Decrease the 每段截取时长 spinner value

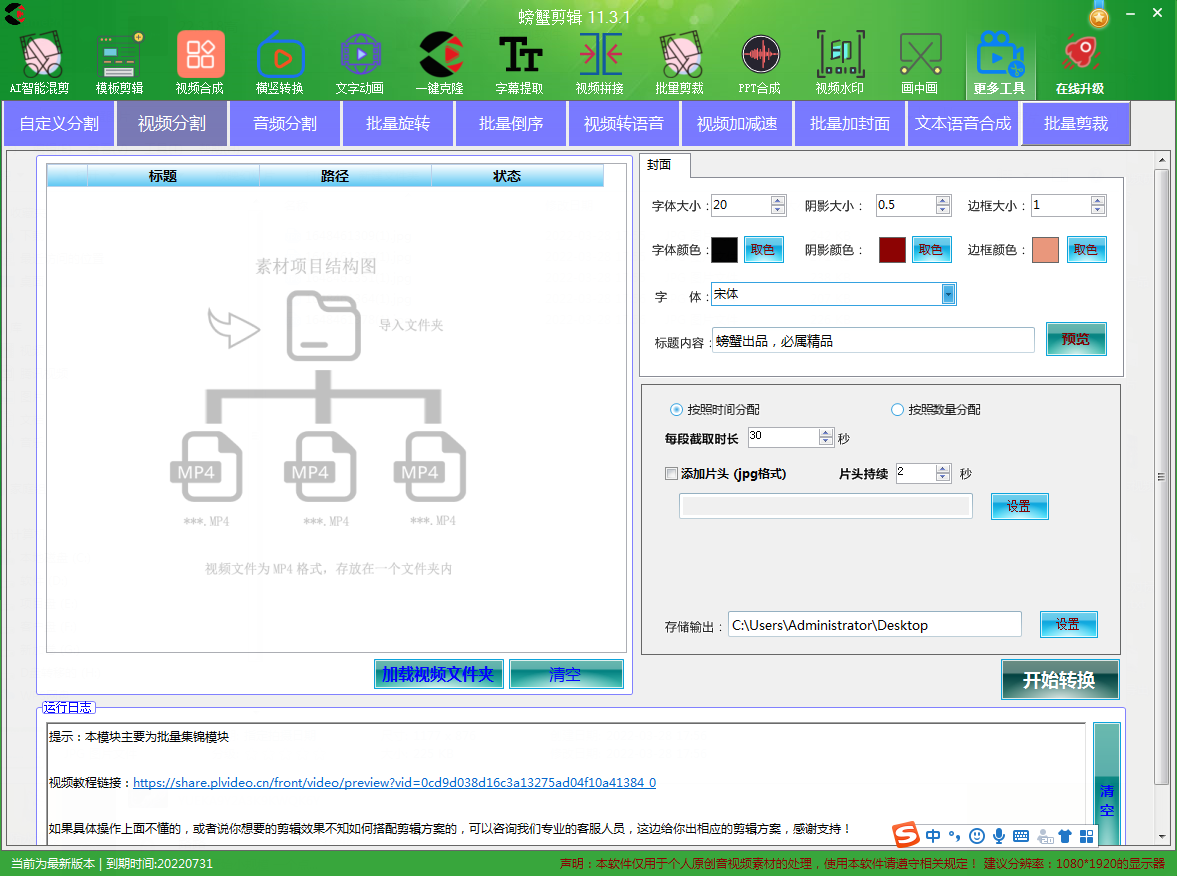tap(826, 442)
